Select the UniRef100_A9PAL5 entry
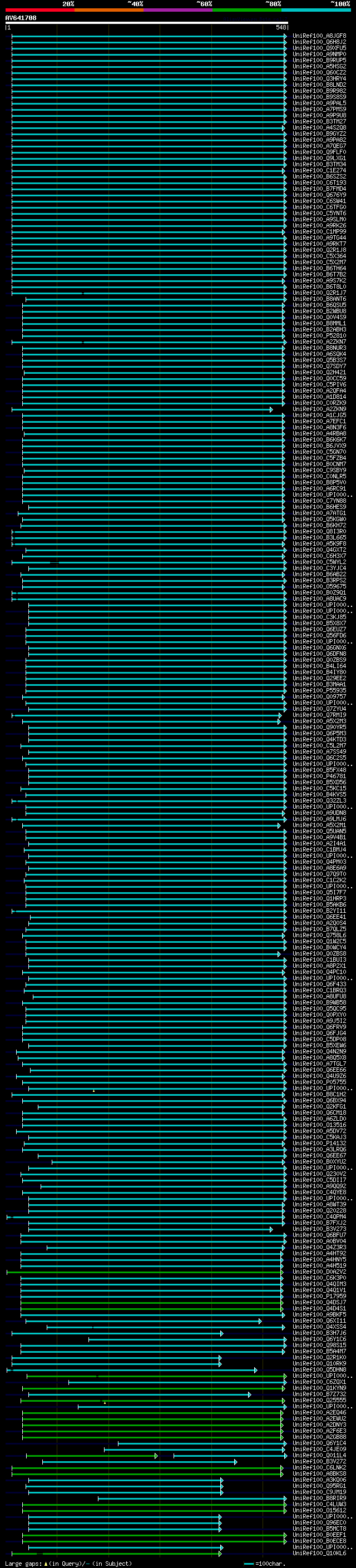Screen dimensions: 356x1568 (x=319, y=103)
